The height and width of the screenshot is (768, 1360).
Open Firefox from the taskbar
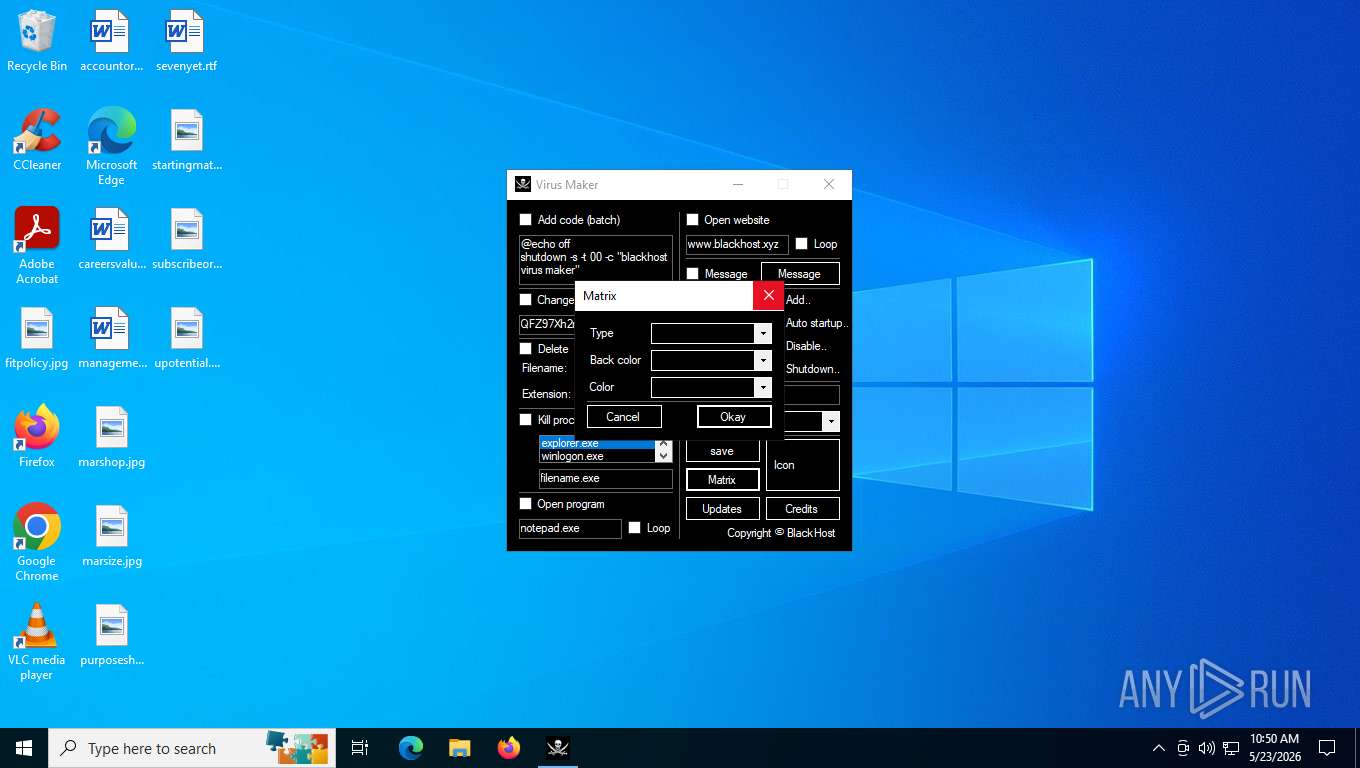[x=509, y=748]
